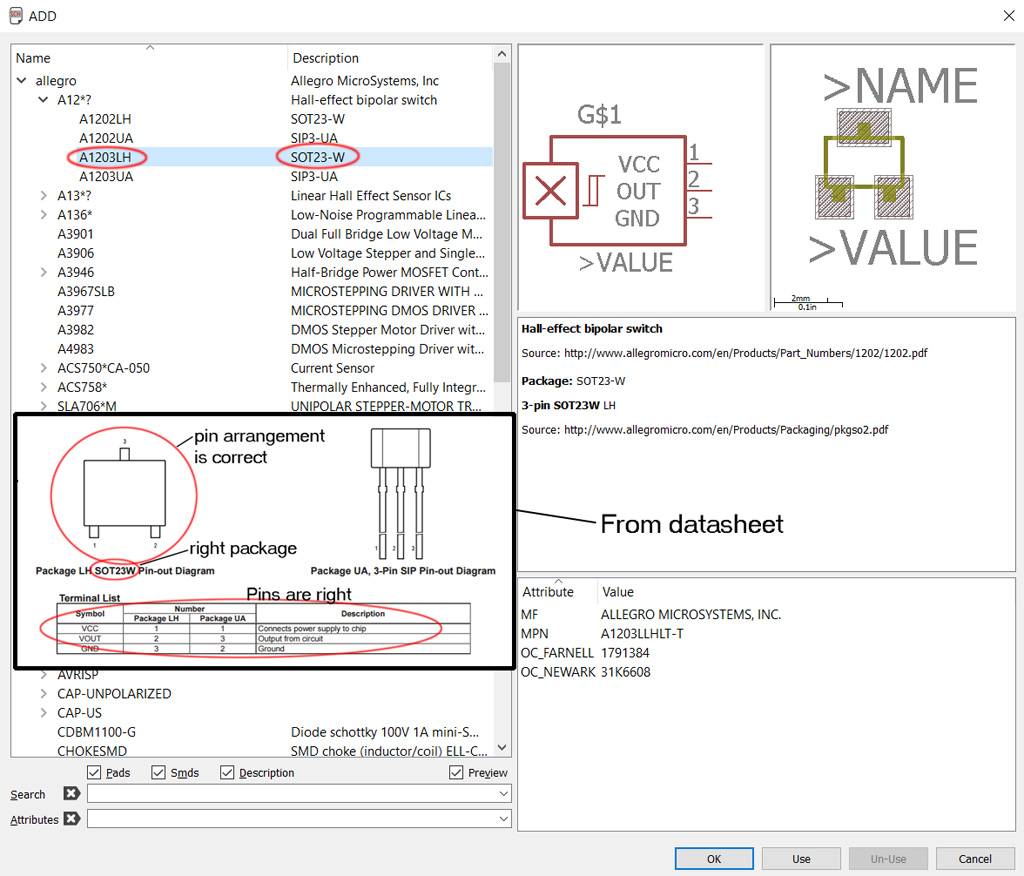
Task: Select the A4983 device
Action: (75, 348)
